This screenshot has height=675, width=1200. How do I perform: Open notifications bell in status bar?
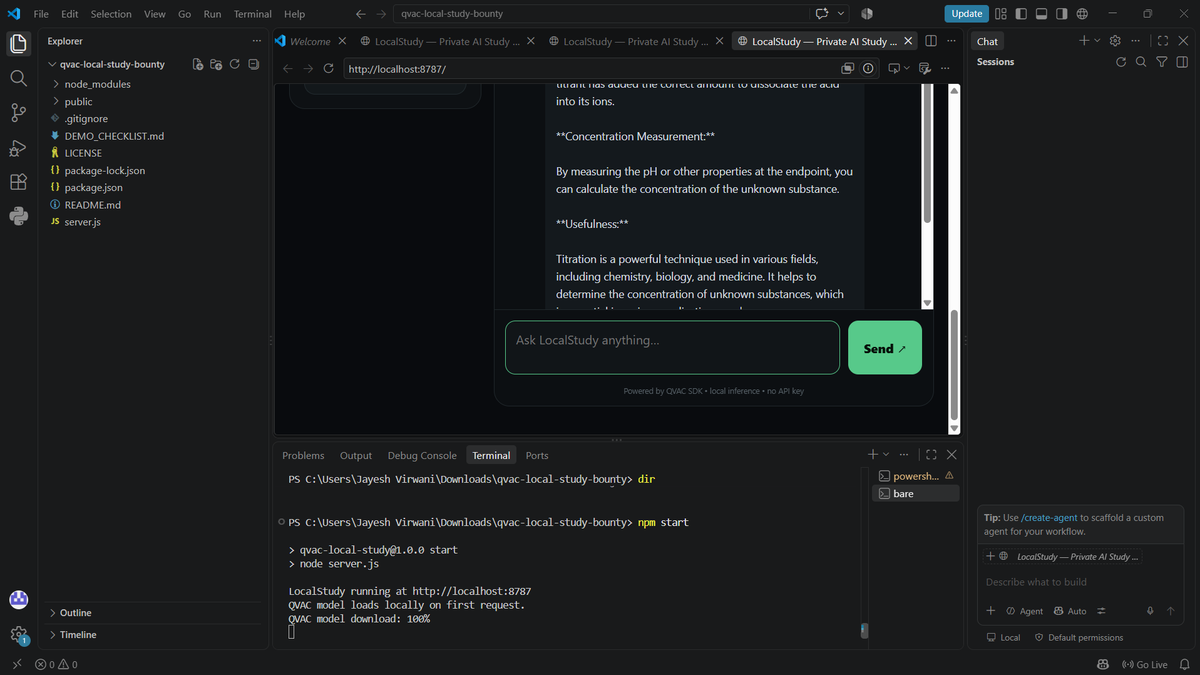point(1186,664)
